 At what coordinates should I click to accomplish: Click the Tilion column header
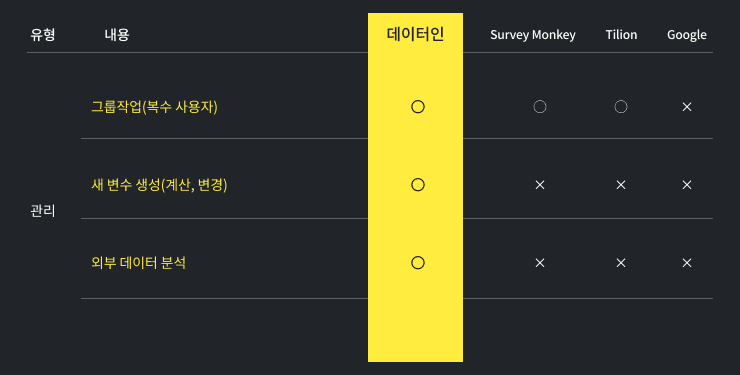click(x=621, y=35)
